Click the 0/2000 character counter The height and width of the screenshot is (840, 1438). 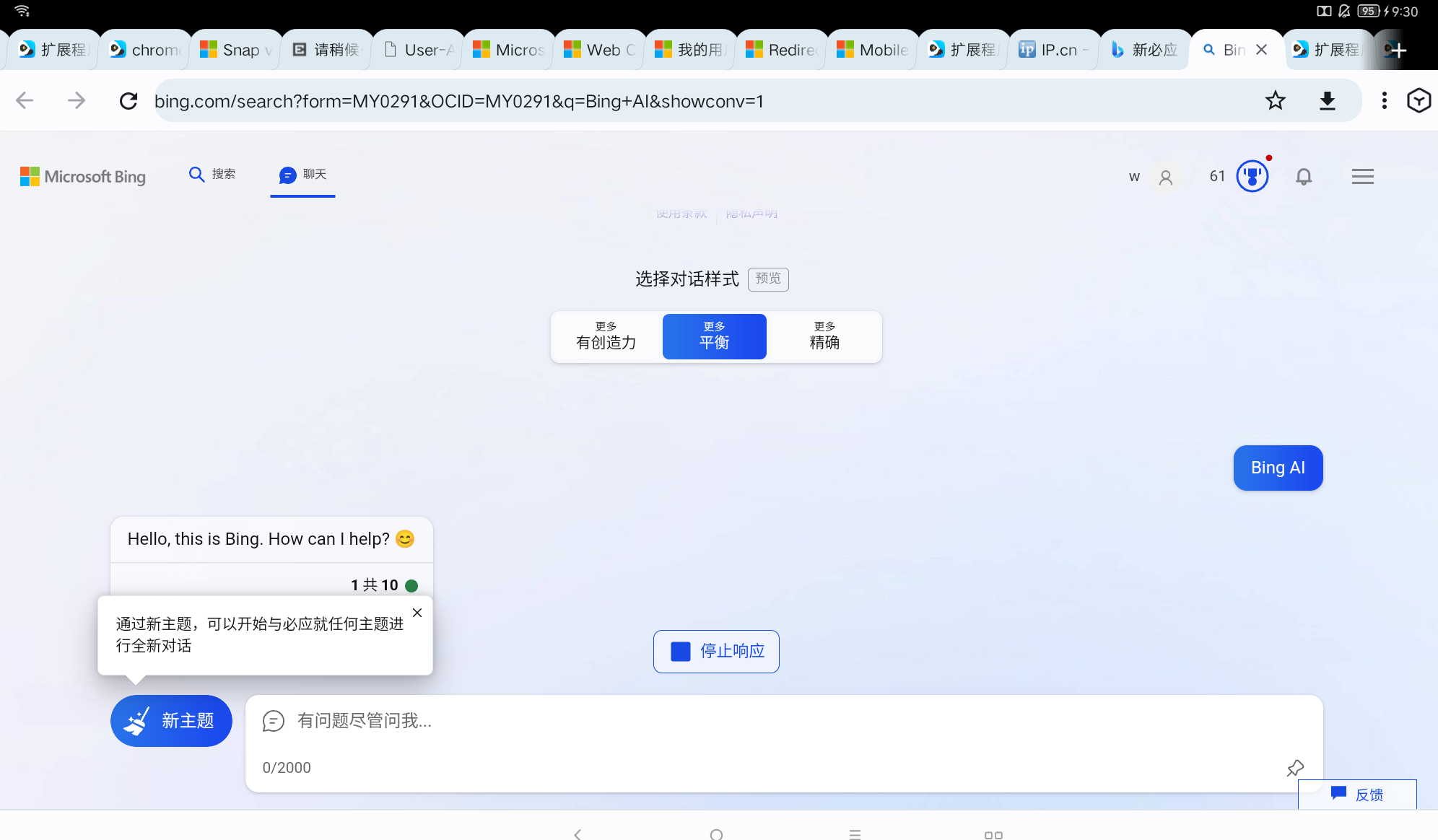coord(287,768)
